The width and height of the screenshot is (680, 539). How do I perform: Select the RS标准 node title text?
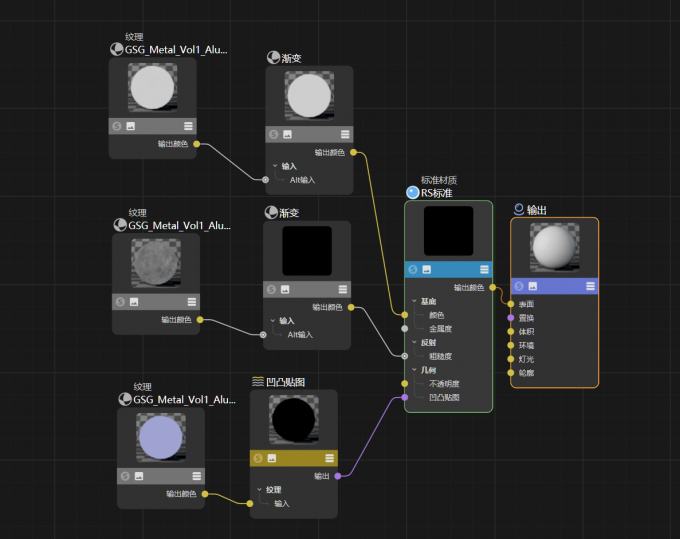(x=437, y=193)
